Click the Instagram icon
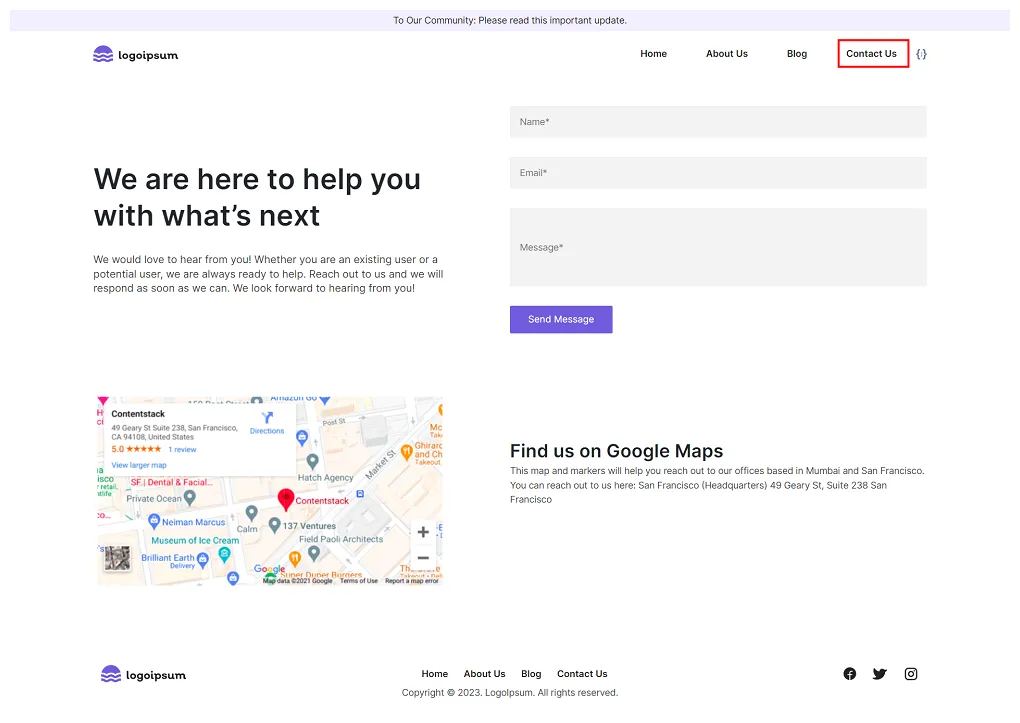Viewport: 1020px width, 723px height. [x=910, y=673]
